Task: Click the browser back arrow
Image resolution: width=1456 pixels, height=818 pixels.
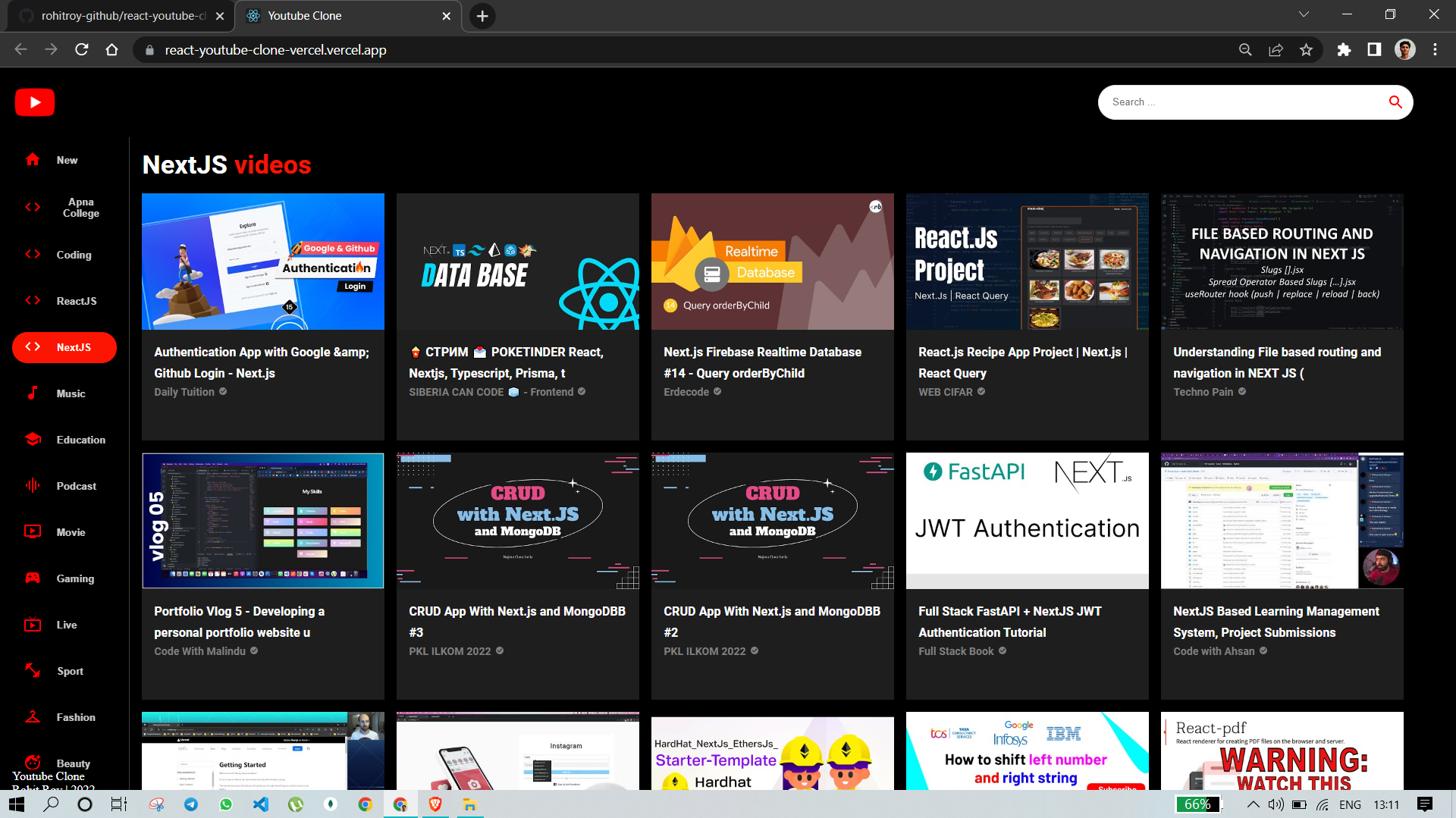Action: pyautogui.click(x=20, y=50)
